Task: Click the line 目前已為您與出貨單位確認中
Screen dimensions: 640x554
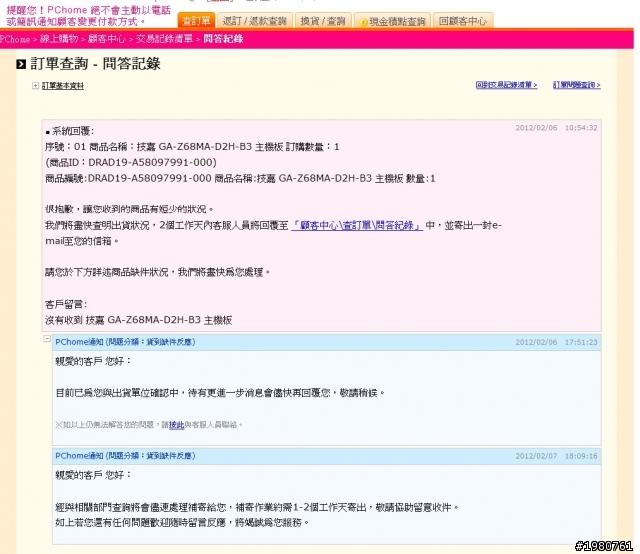Action: coord(220,393)
